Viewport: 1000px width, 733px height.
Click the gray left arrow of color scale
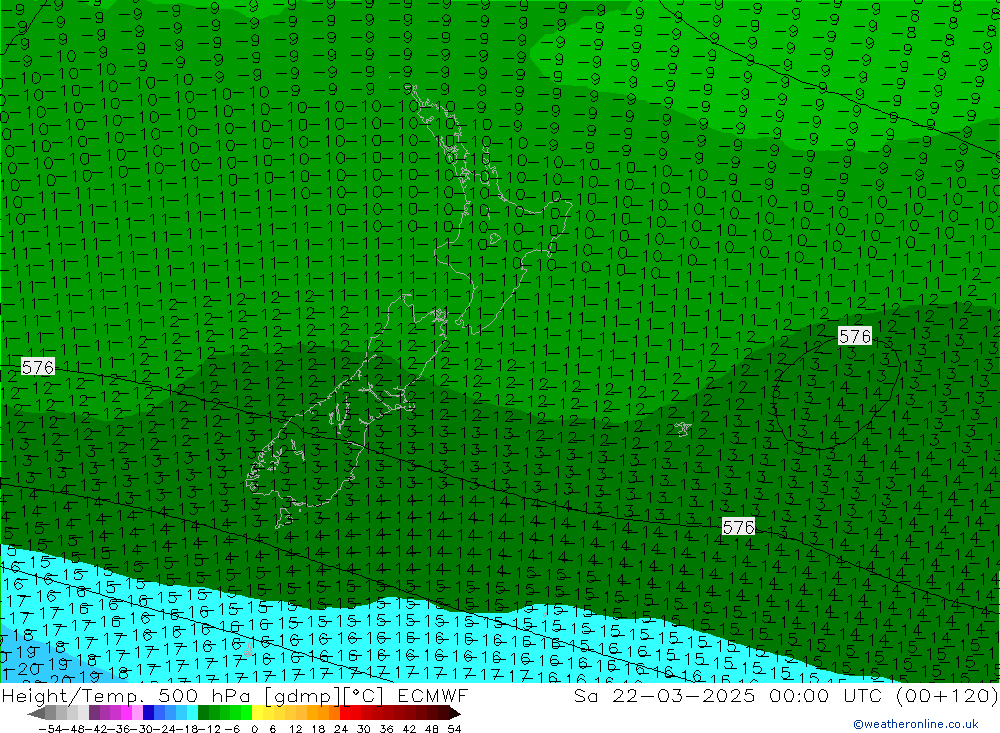tap(37, 713)
